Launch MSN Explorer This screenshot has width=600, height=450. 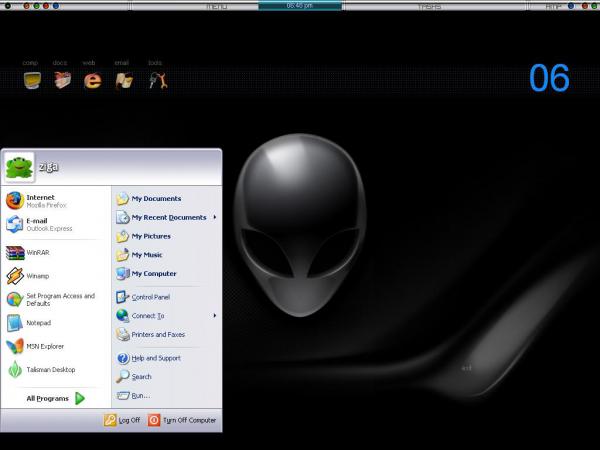(44, 346)
